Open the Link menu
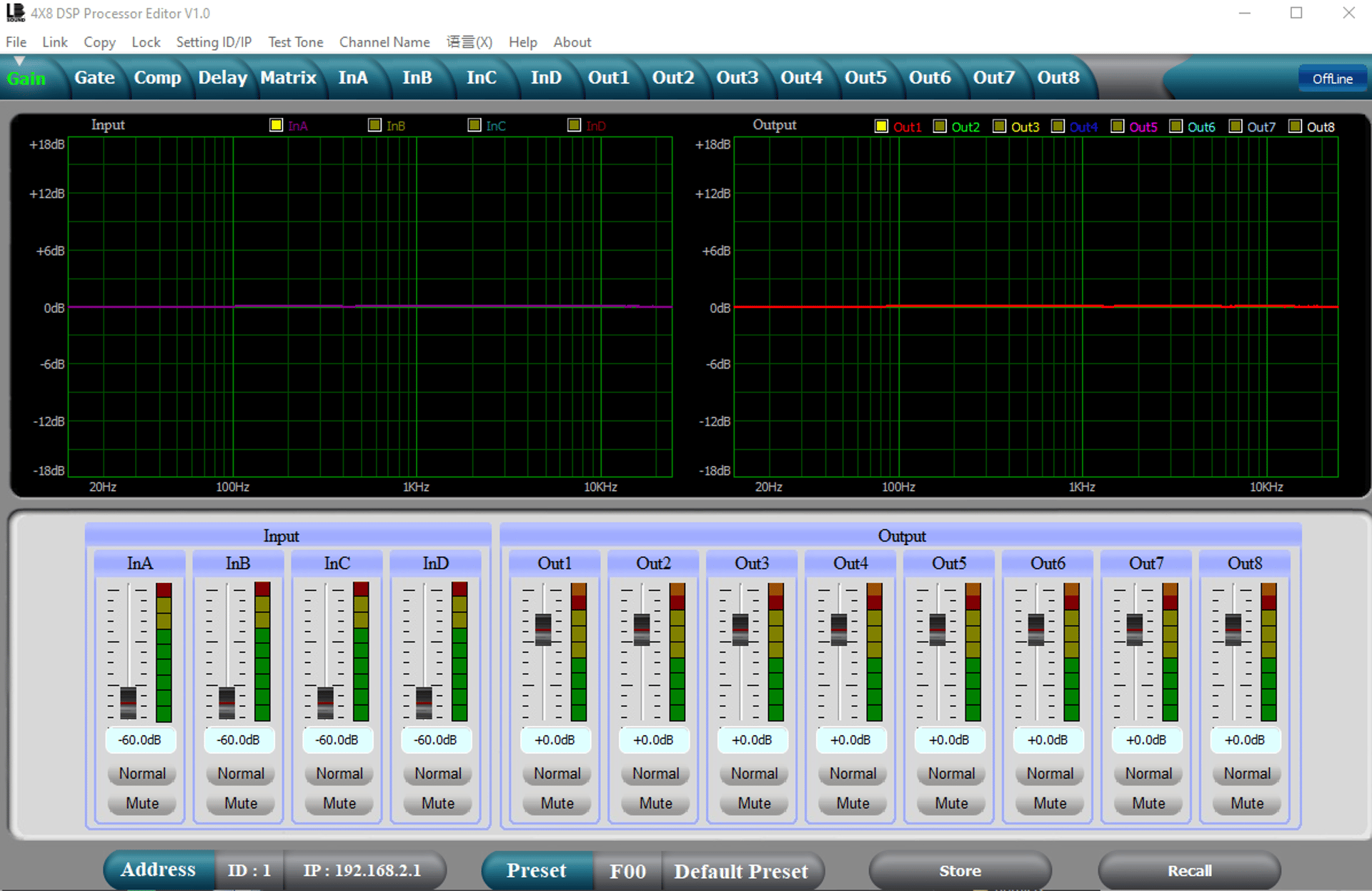The height and width of the screenshot is (891, 1372). [x=54, y=42]
